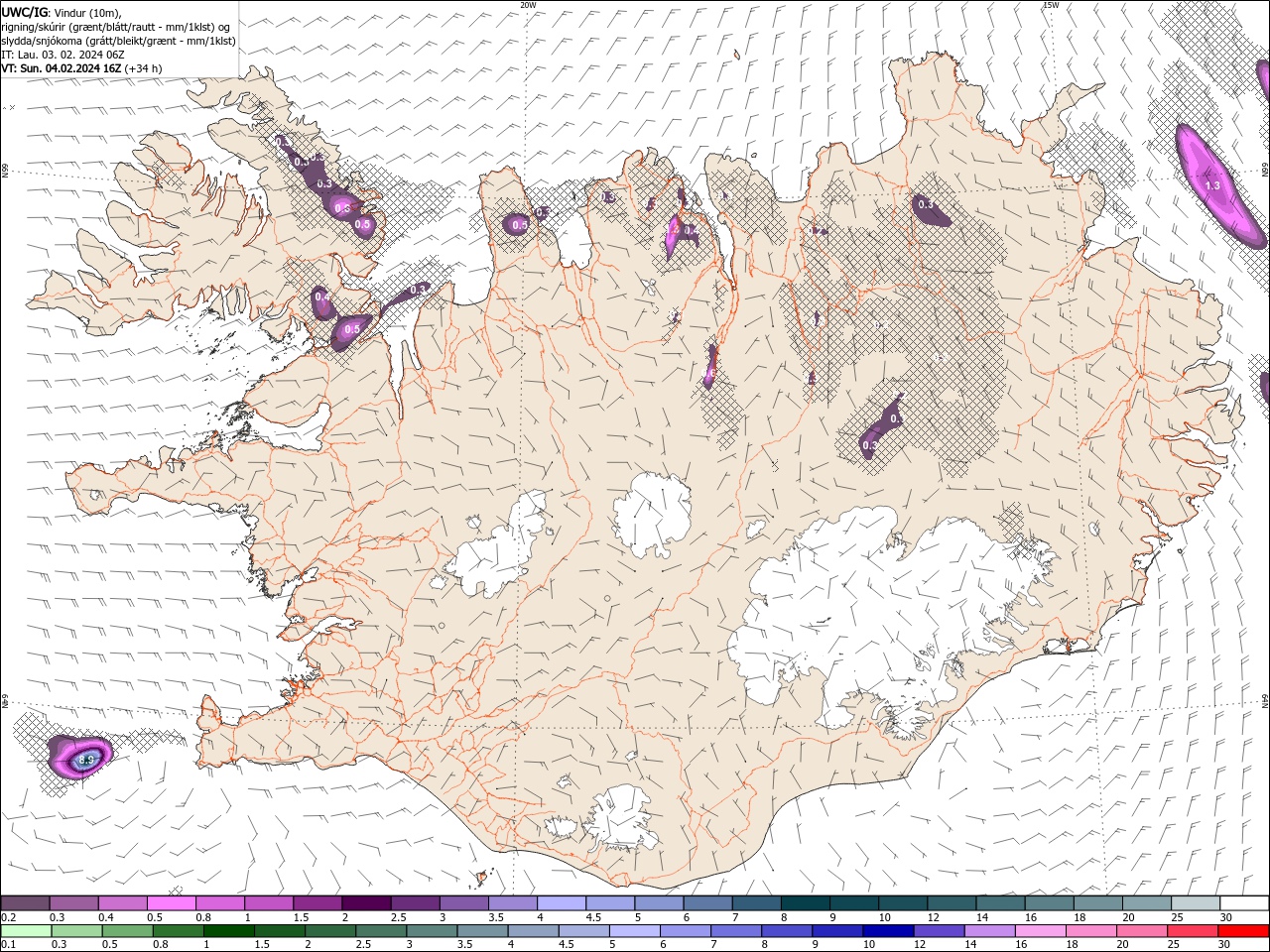Click the blue-centered precipitation cell southwest of Reykjanes
Image resolution: width=1270 pixels, height=952 pixels.
tap(82, 757)
